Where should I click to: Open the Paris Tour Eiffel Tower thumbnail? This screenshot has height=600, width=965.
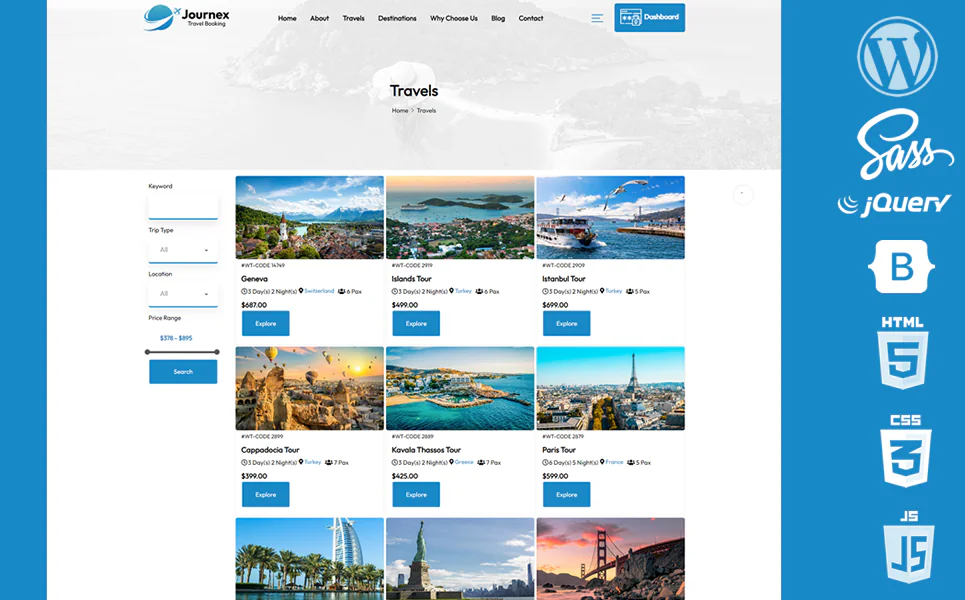point(610,388)
